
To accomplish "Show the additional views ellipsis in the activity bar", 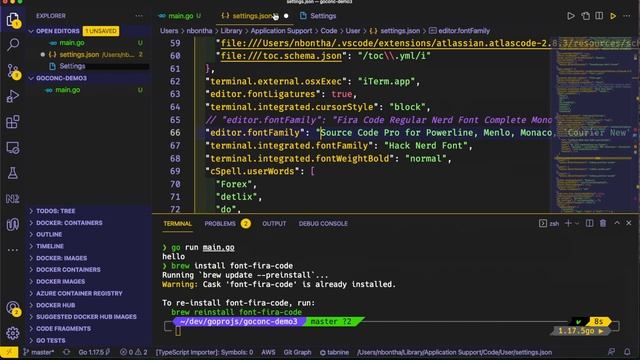I will [13, 249].
